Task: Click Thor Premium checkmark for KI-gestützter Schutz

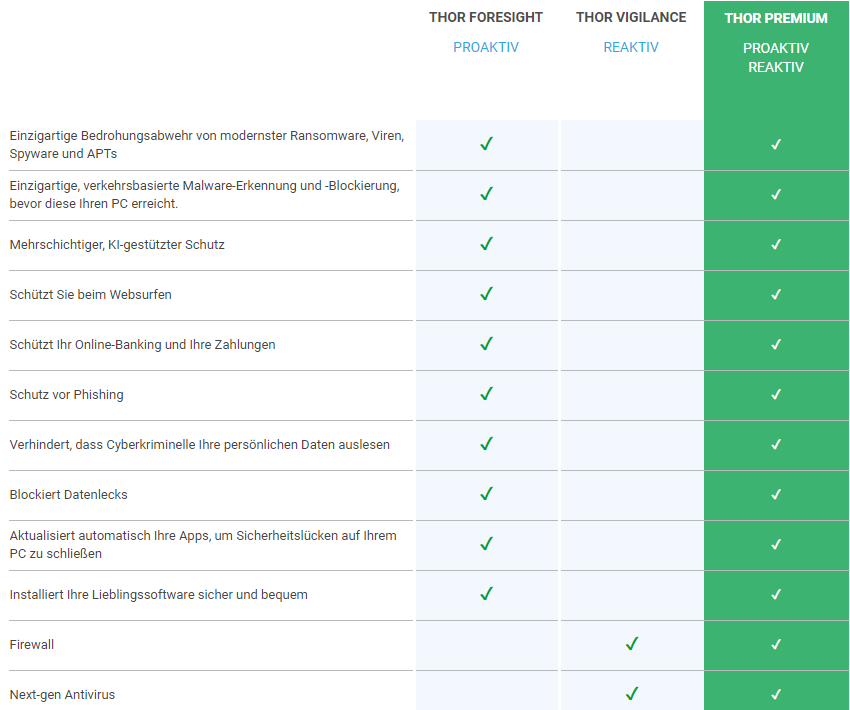Action: [x=776, y=244]
